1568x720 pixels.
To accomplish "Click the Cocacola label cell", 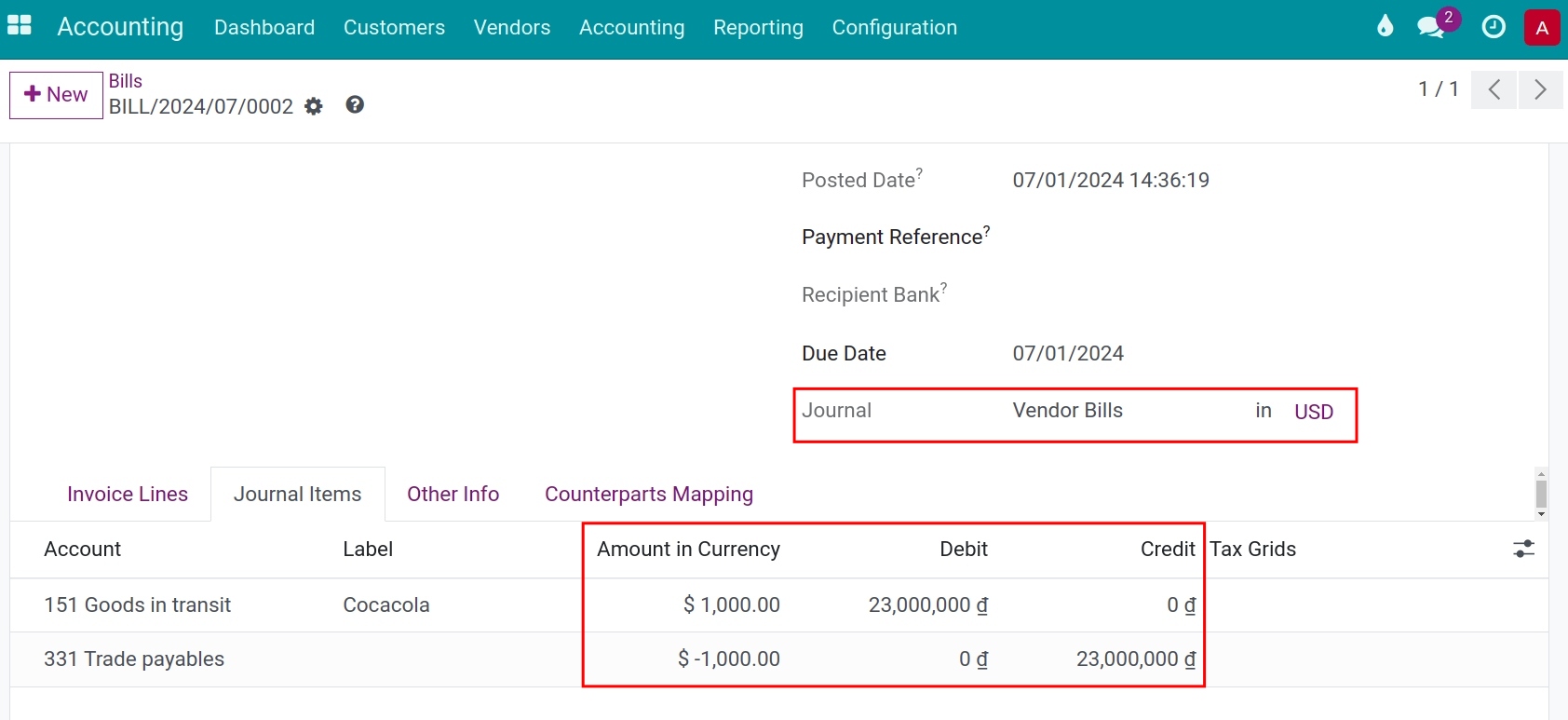I will point(386,605).
